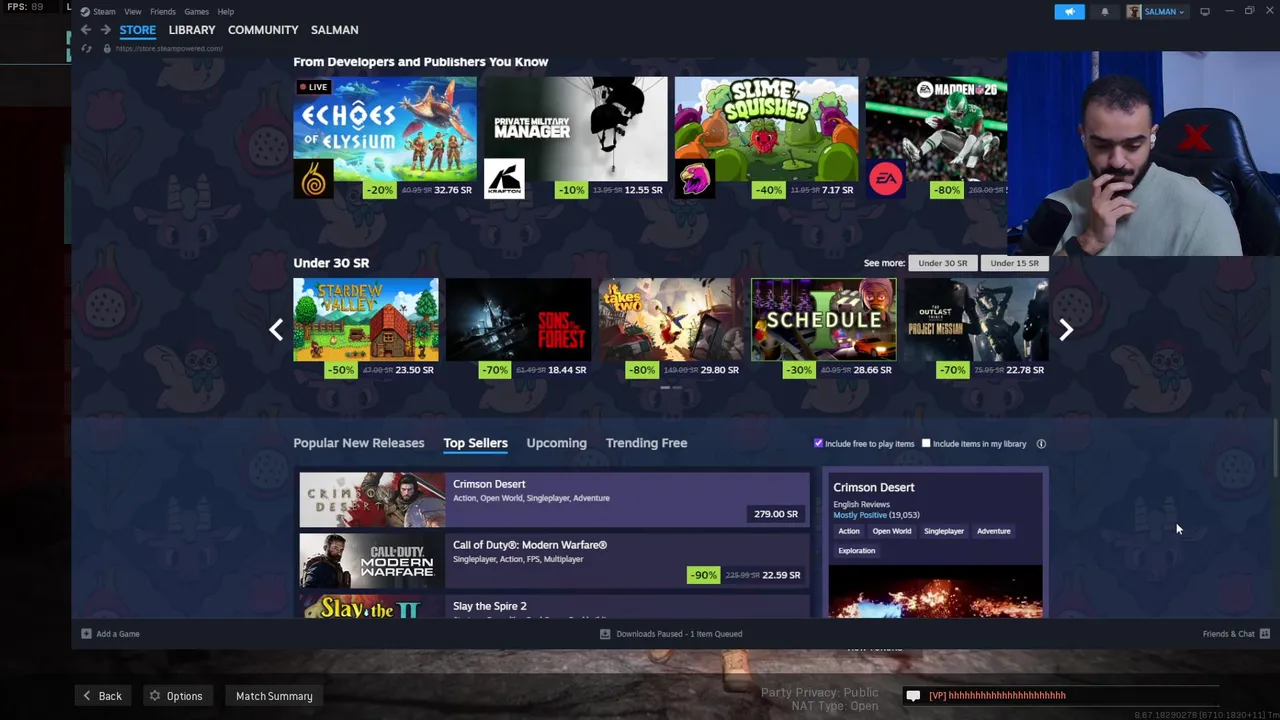Image resolution: width=1280 pixels, height=720 pixels.
Task: Click the game chat speech bubble icon
Action: point(913,696)
